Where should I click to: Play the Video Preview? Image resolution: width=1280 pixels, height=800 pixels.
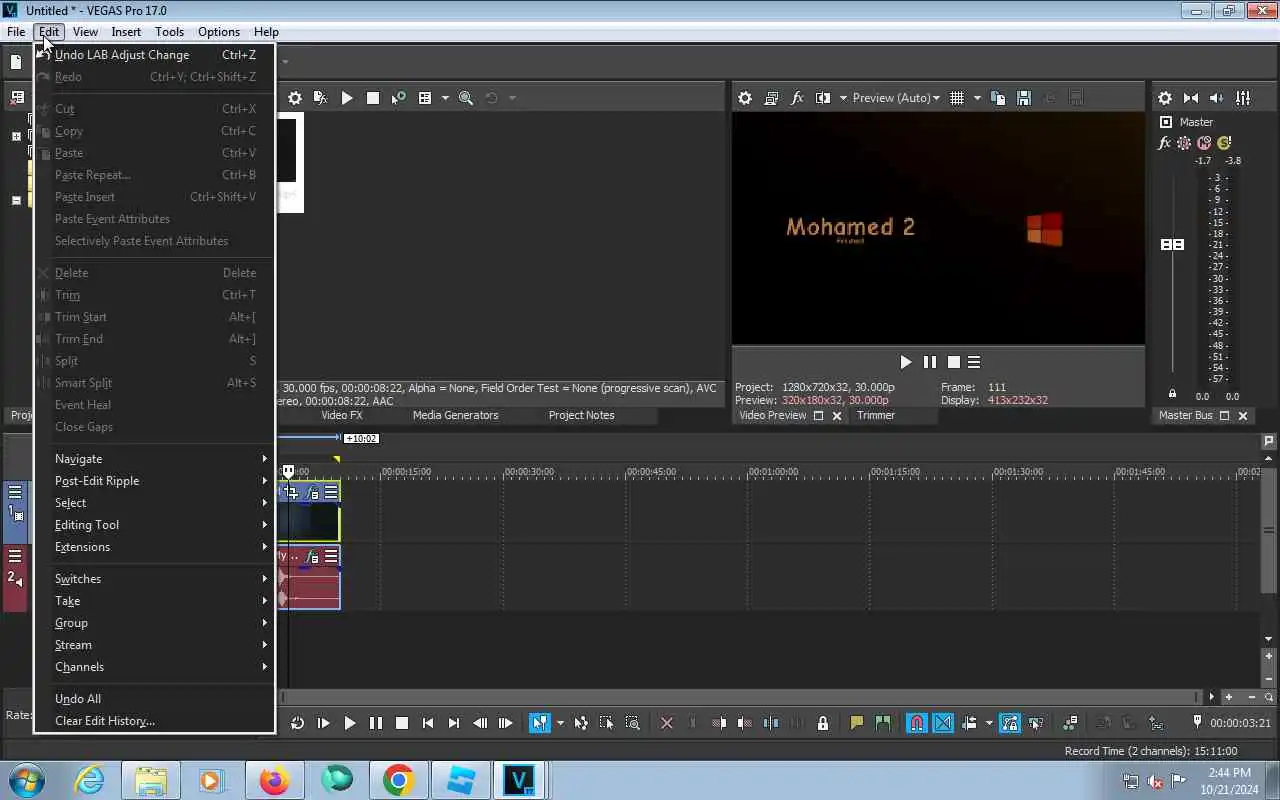point(905,362)
